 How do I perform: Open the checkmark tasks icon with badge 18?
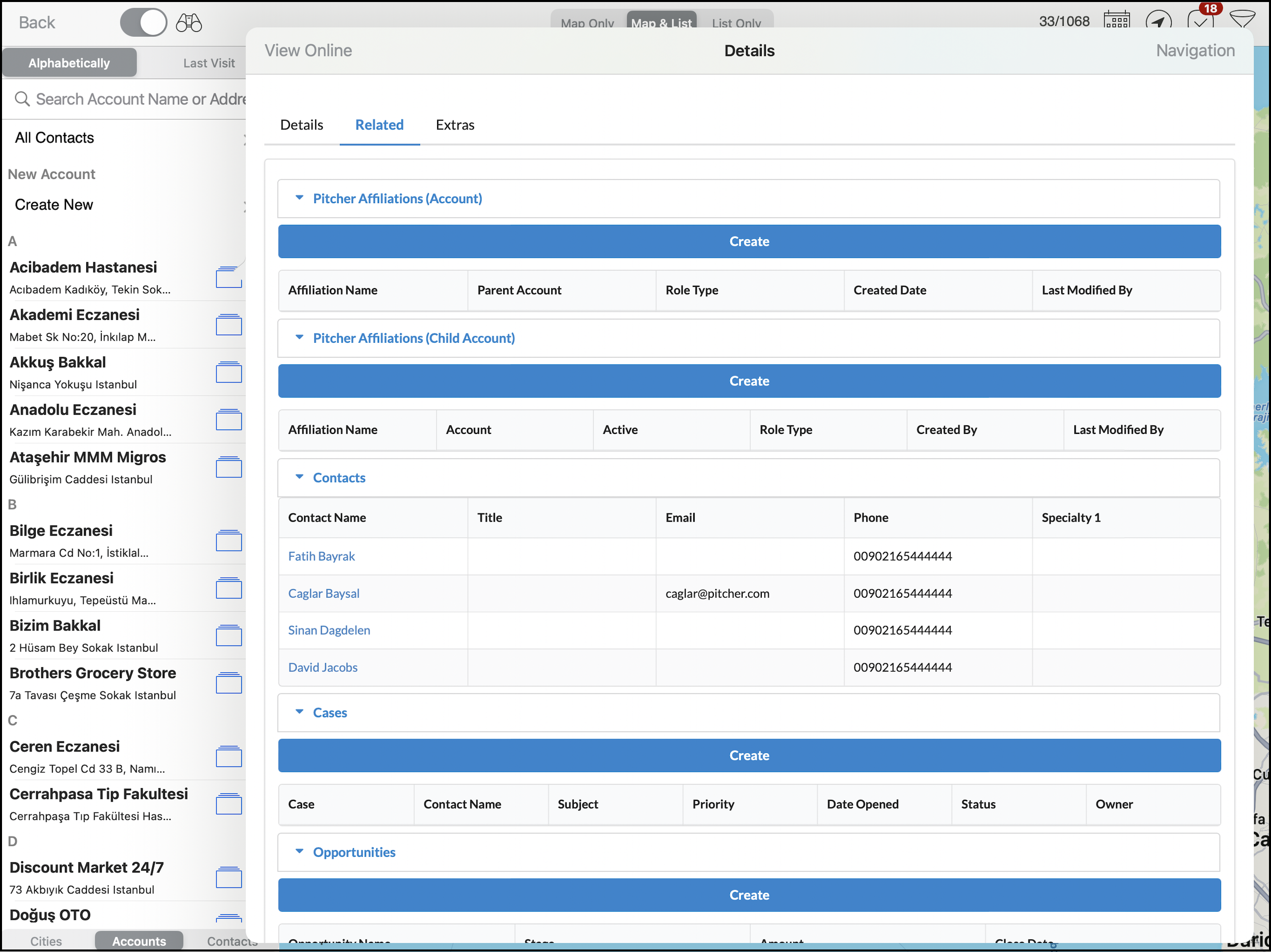coord(1200,21)
